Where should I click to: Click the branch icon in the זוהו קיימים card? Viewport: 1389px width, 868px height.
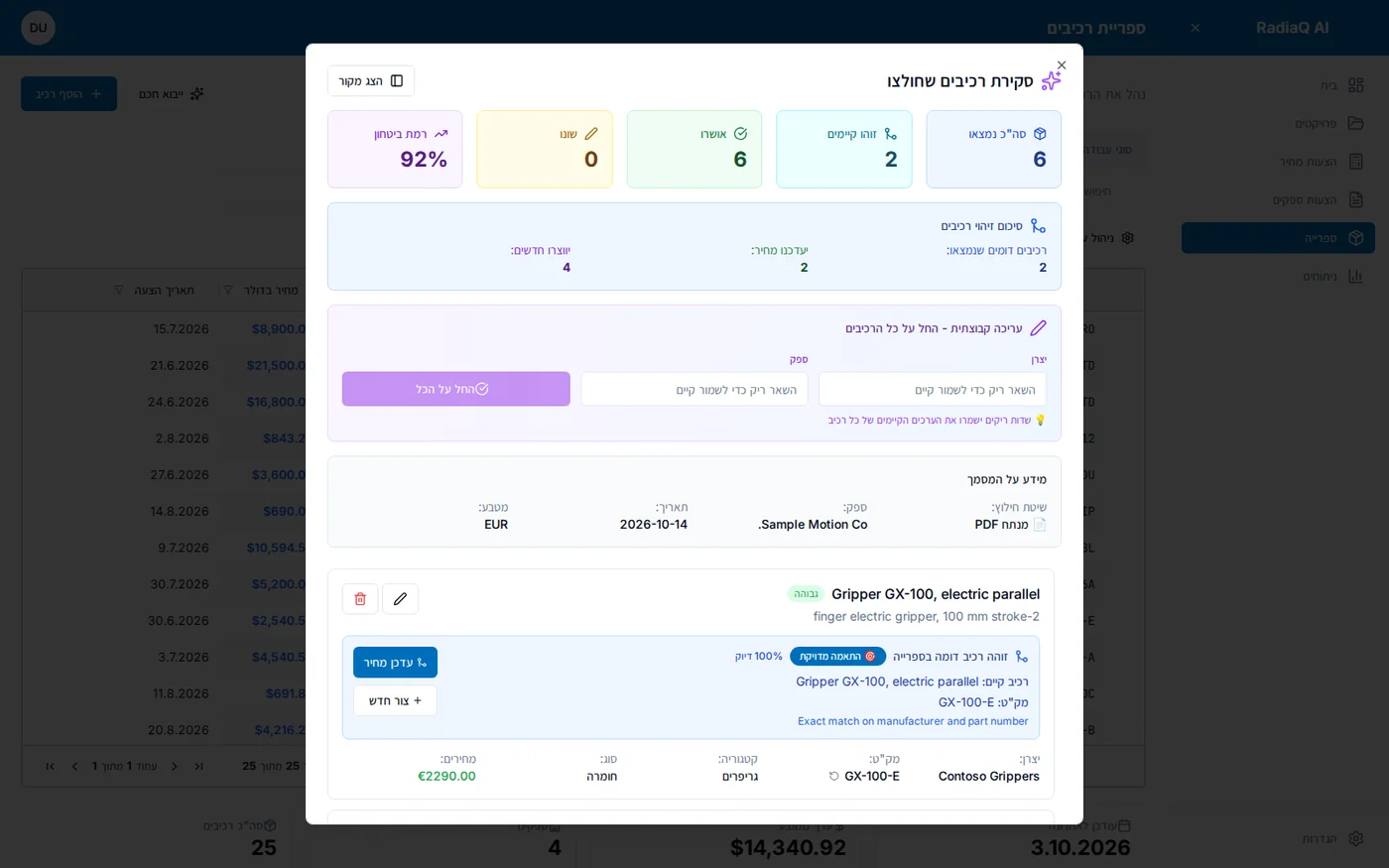pyautogui.click(x=890, y=134)
